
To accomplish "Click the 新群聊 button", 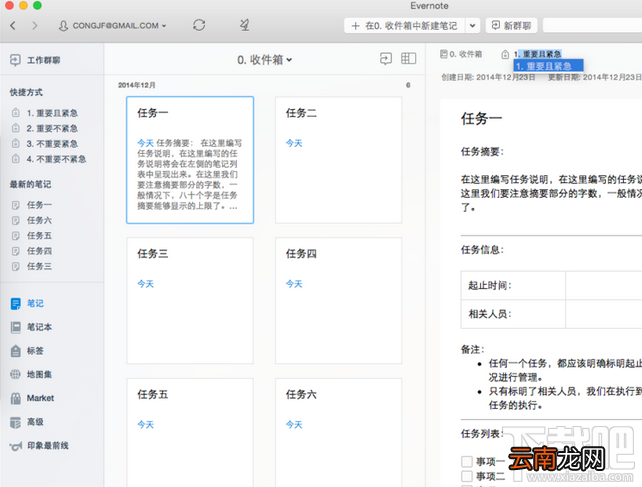I will [x=511, y=26].
